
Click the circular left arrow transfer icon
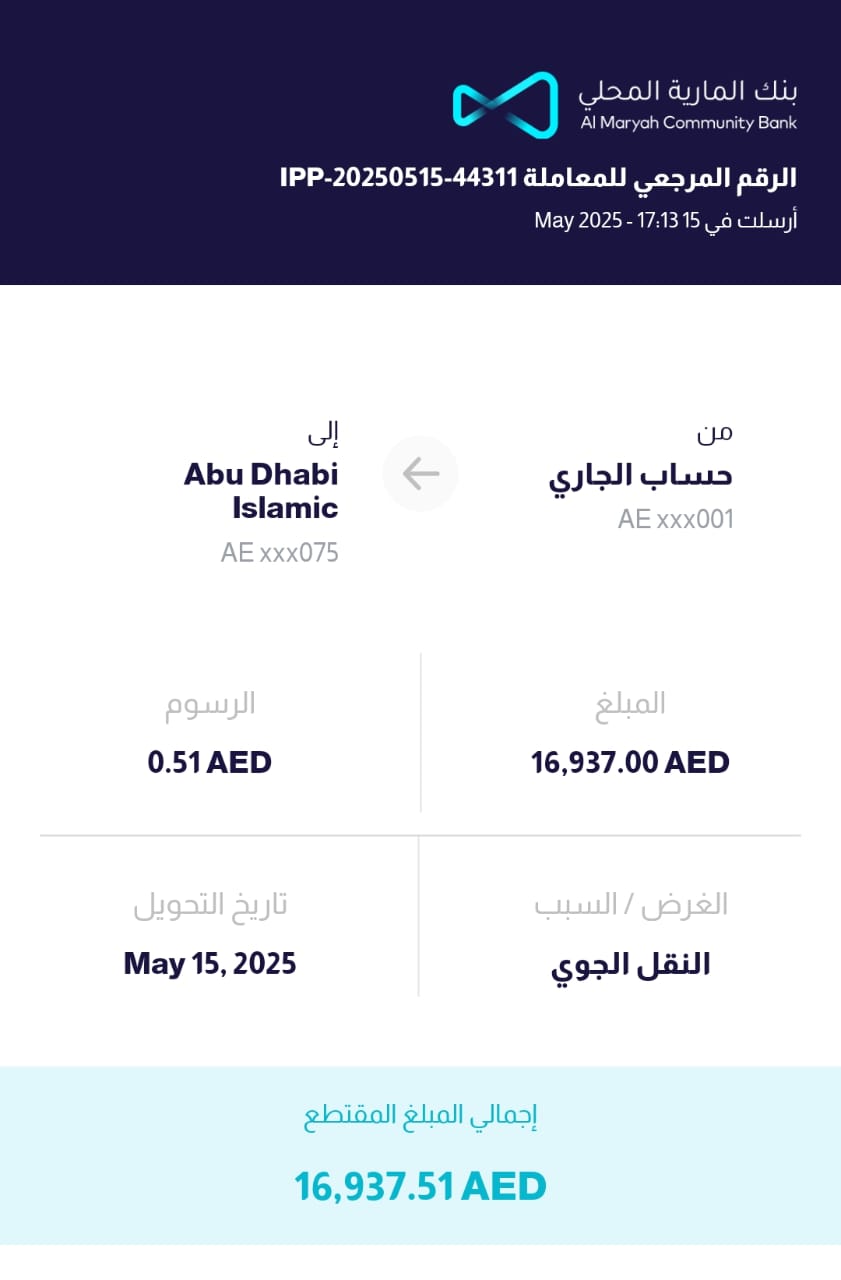click(x=421, y=475)
